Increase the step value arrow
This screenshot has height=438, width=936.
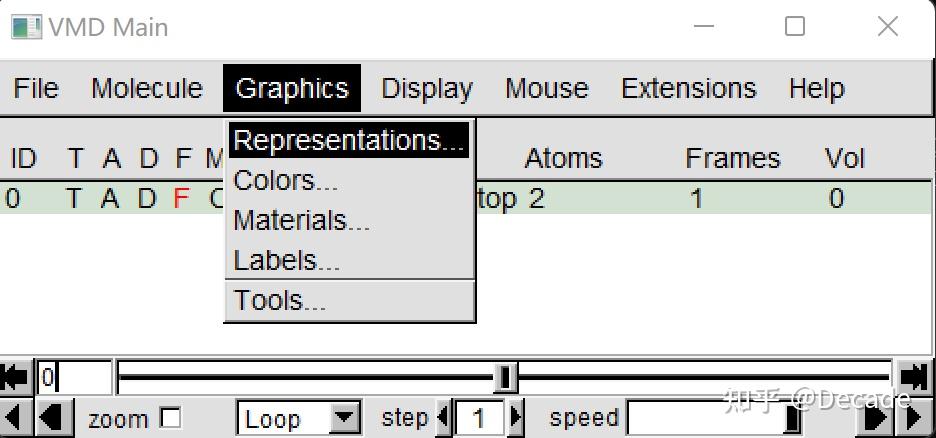516,417
